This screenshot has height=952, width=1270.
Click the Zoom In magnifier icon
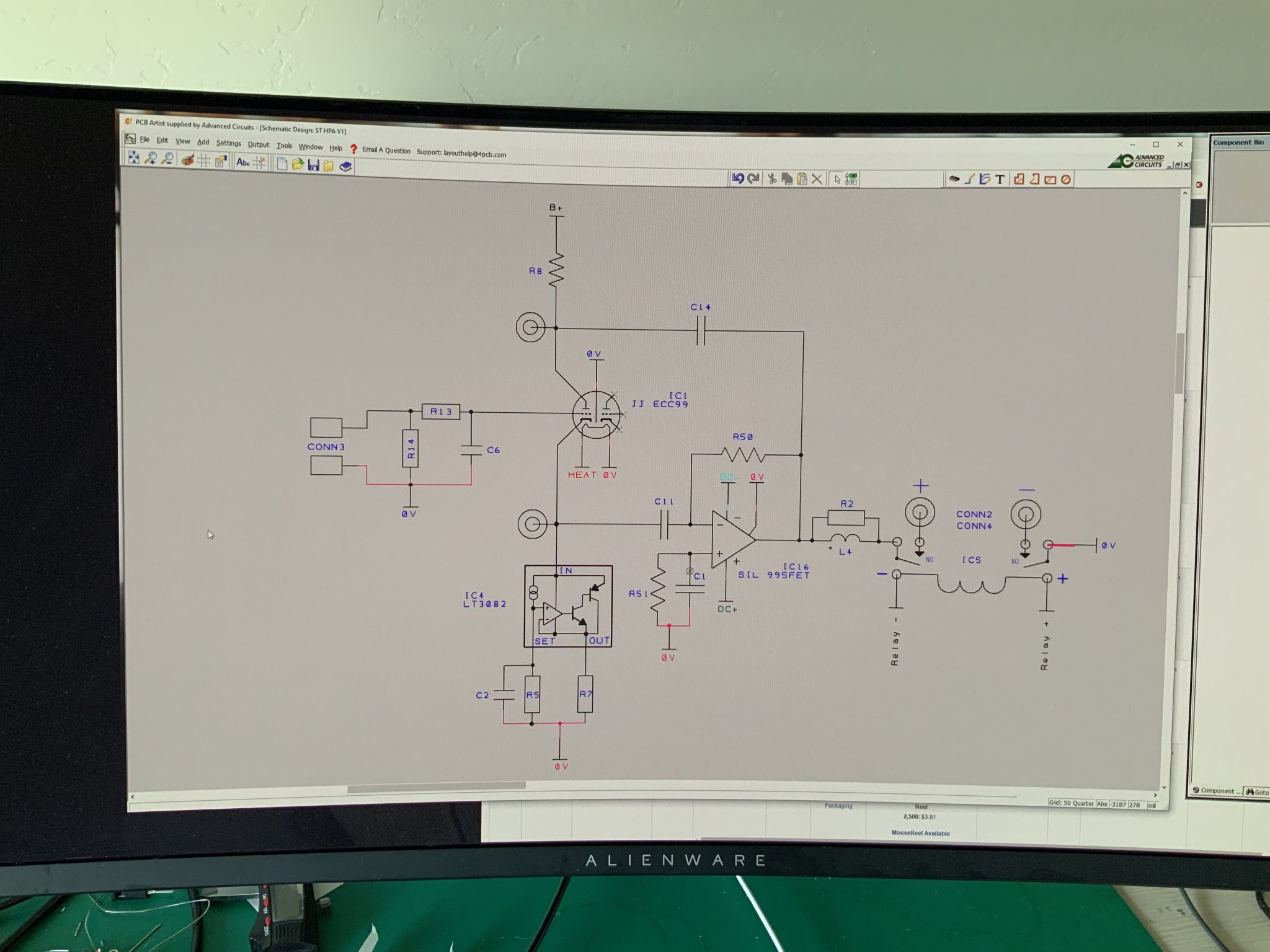[150, 158]
